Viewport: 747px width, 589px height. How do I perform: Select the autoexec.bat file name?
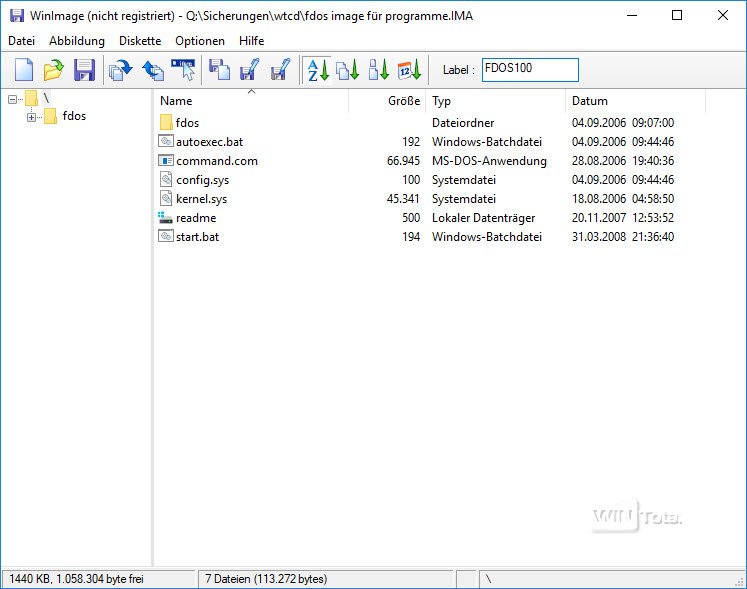click(210, 142)
